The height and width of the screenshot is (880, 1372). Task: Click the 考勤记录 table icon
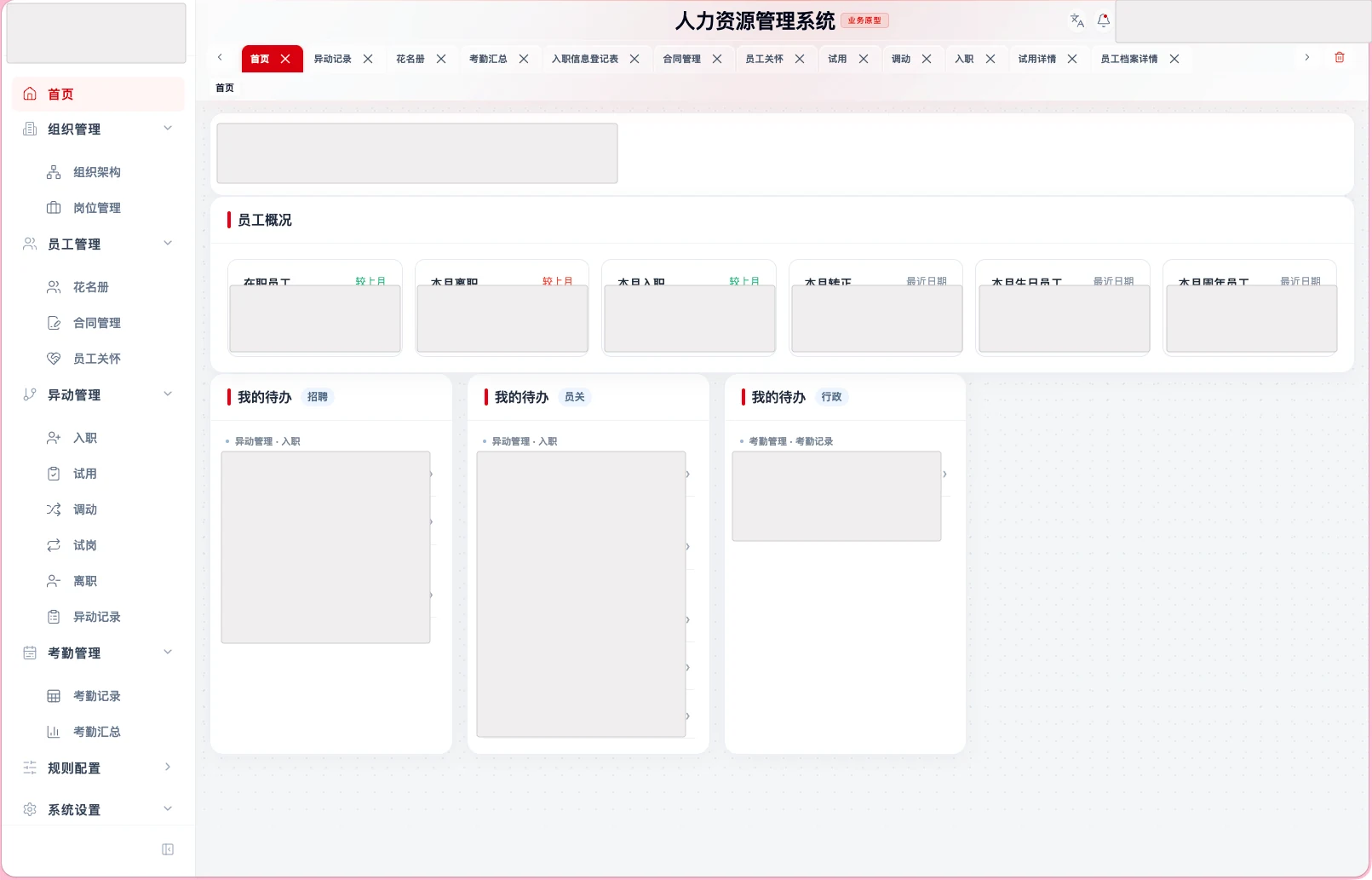click(54, 696)
